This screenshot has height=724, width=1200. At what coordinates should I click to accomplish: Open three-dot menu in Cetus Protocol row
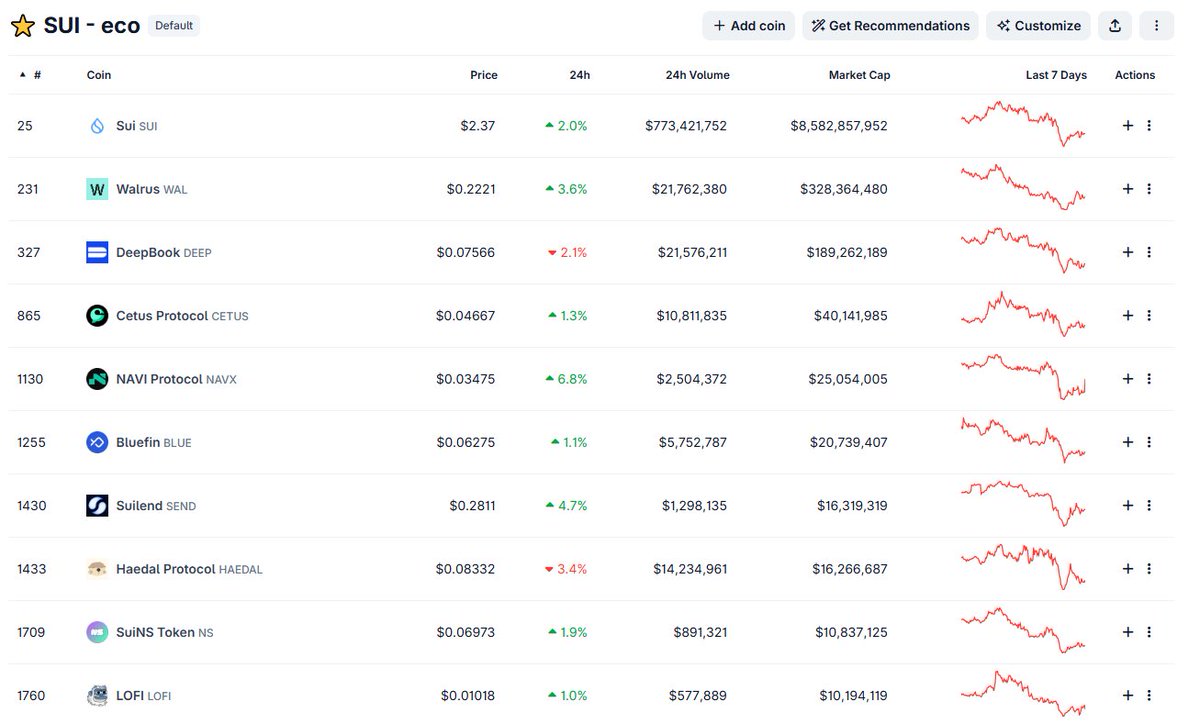point(1149,316)
